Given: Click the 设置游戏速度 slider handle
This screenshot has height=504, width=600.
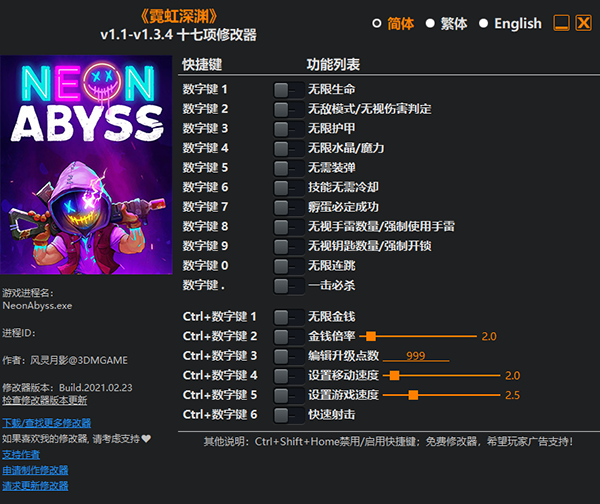Looking at the screenshot, I should (413, 395).
